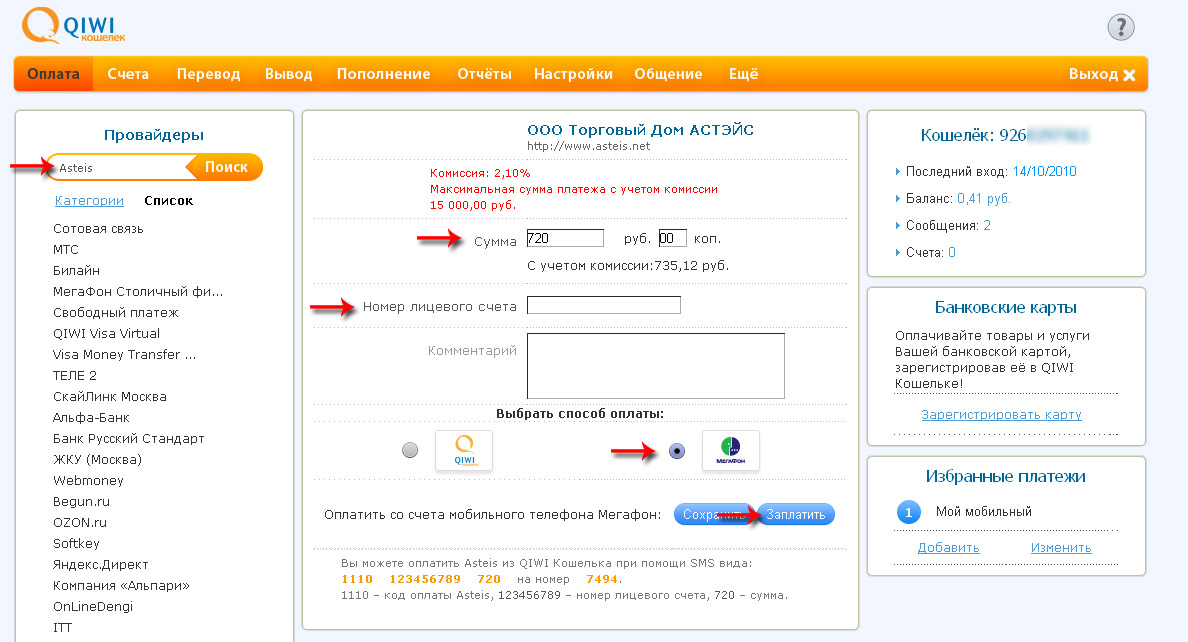Select Softkey provider

pos(76,543)
